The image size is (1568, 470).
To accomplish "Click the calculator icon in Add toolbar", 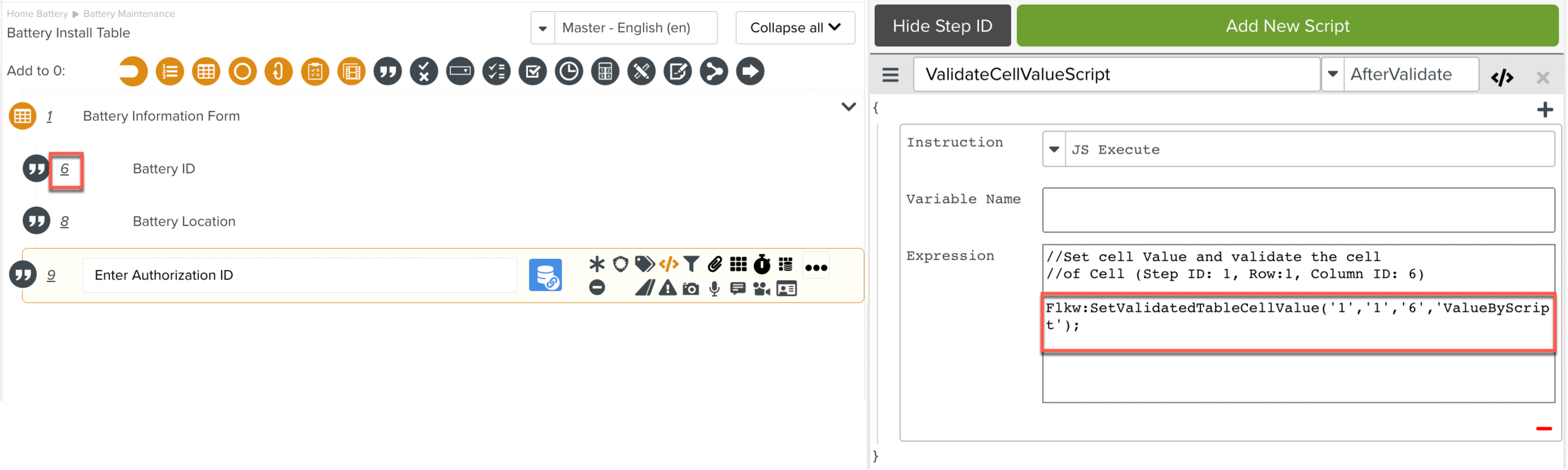I will coord(605,71).
